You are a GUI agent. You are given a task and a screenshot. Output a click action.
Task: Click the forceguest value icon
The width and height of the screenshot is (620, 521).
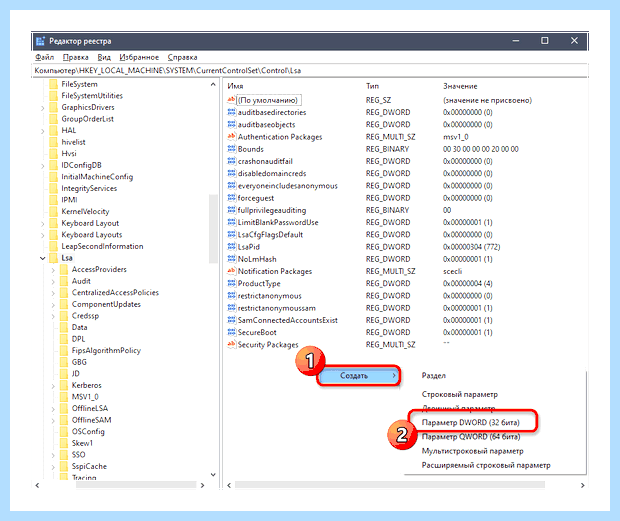pyautogui.click(x=231, y=198)
